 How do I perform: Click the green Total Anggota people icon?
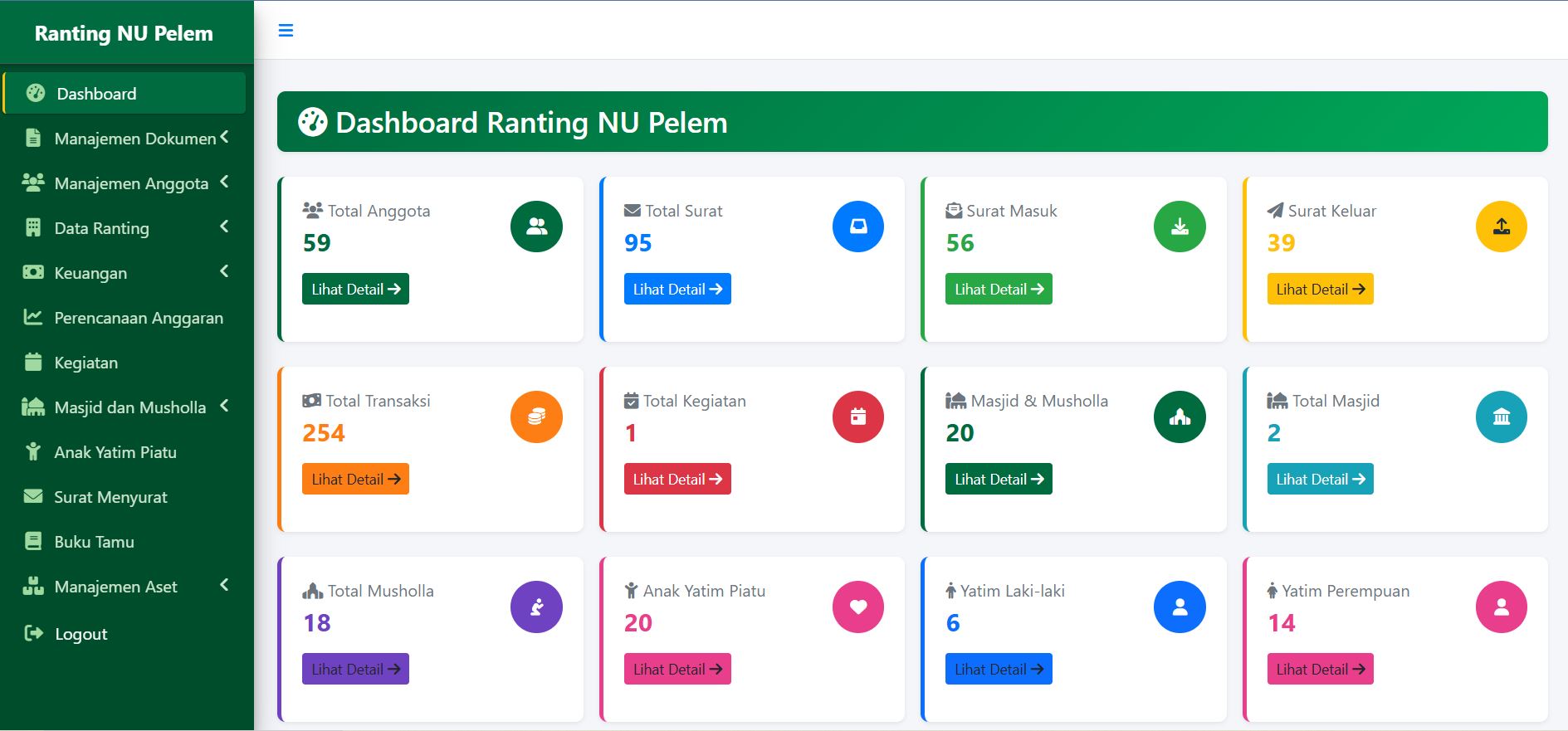coord(536,227)
